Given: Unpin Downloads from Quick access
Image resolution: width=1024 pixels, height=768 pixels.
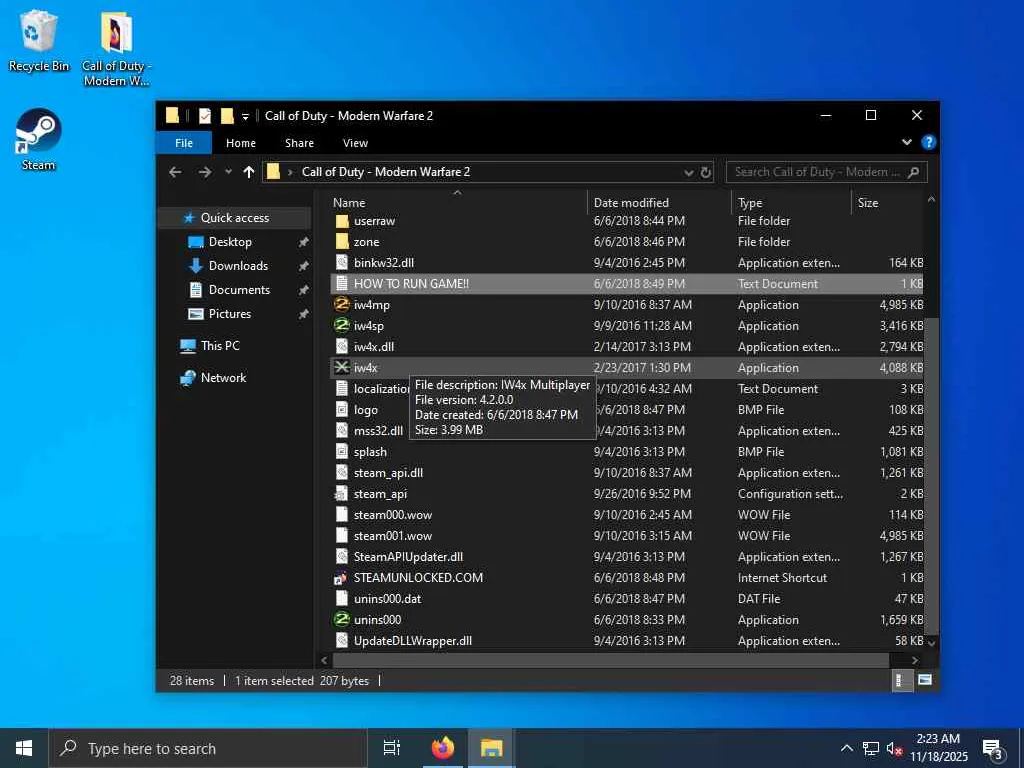Looking at the screenshot, I should coord(304,266).
